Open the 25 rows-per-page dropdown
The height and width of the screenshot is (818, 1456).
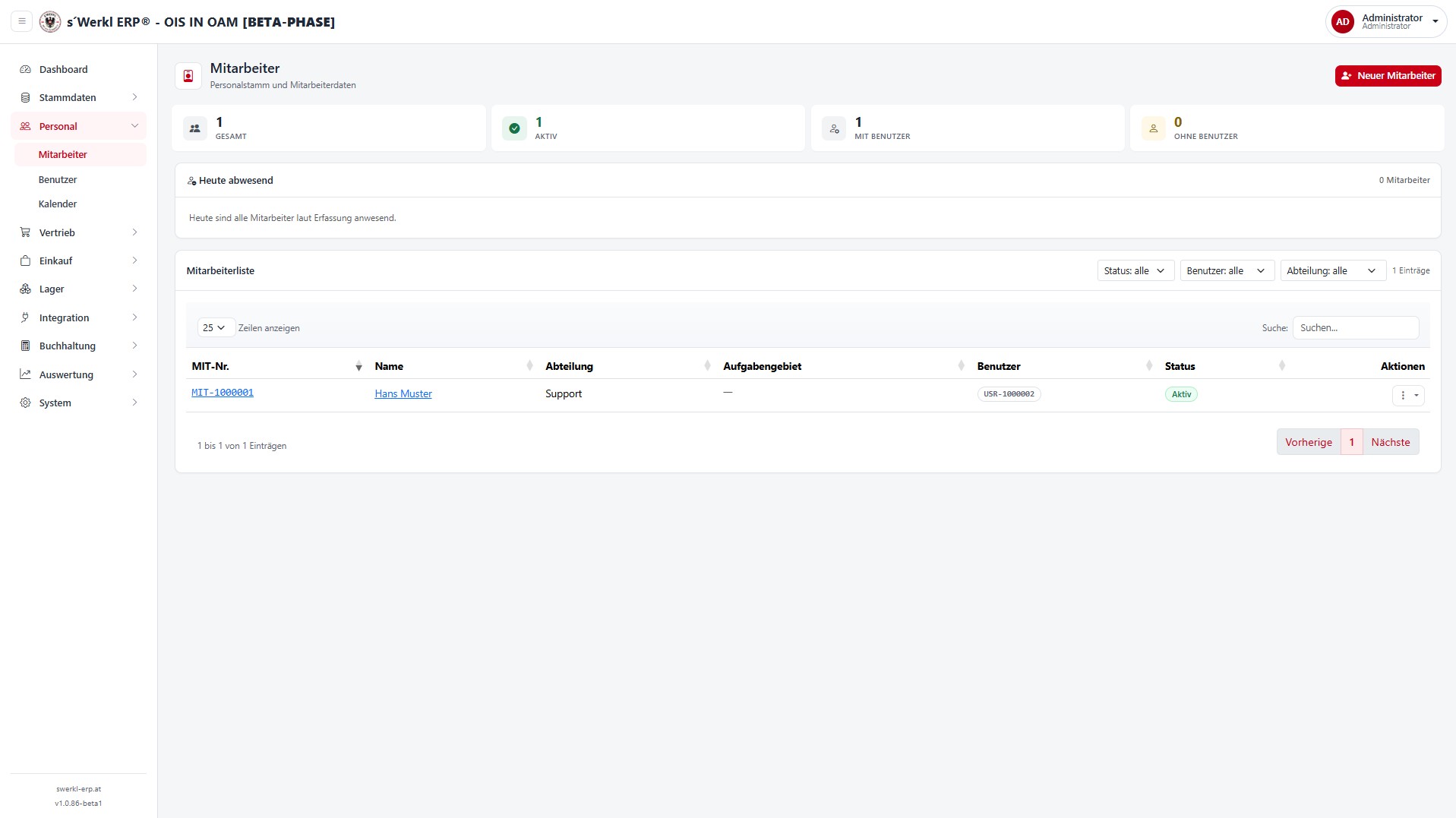point(216,327)
